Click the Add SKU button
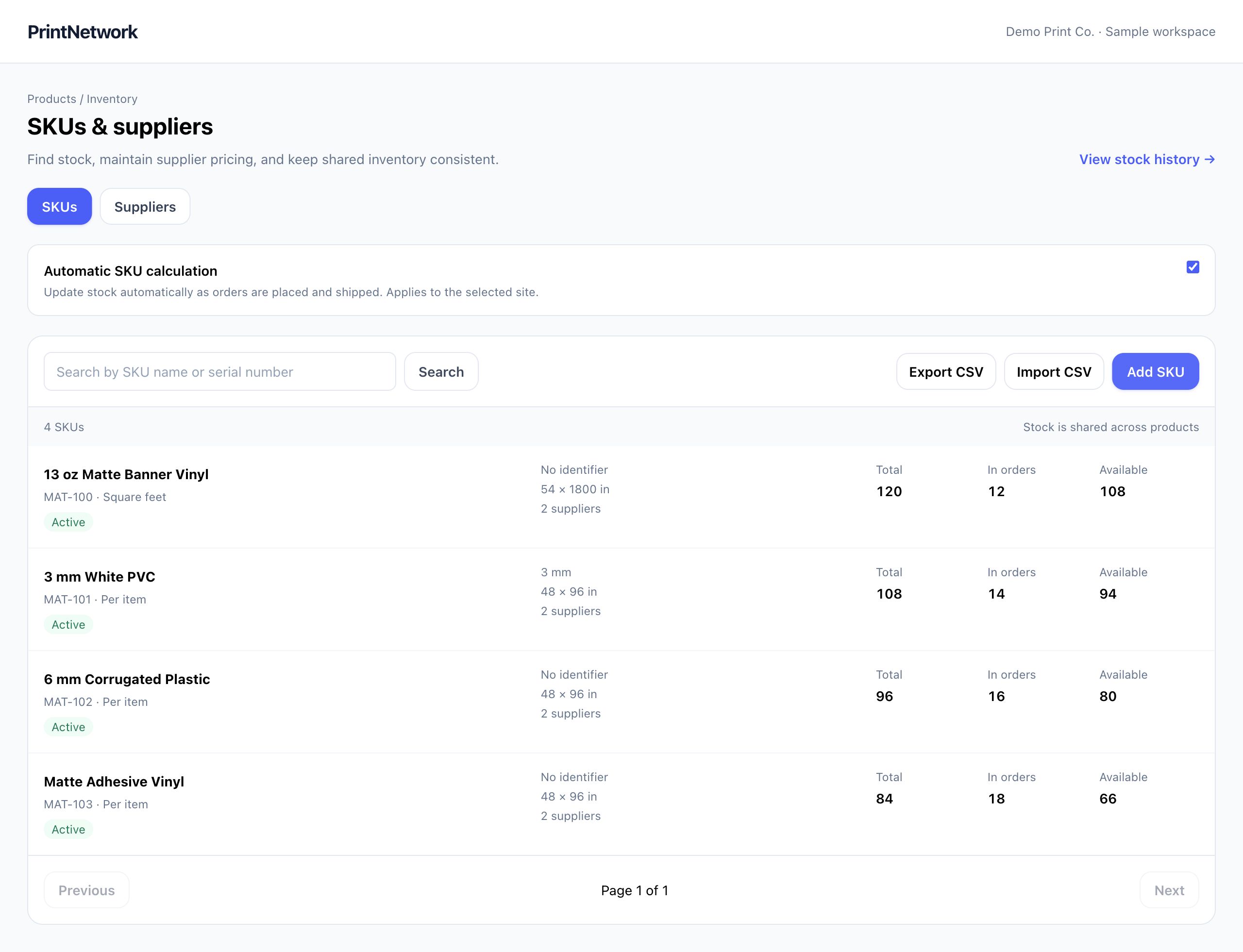 click(x=1155, y=372)
